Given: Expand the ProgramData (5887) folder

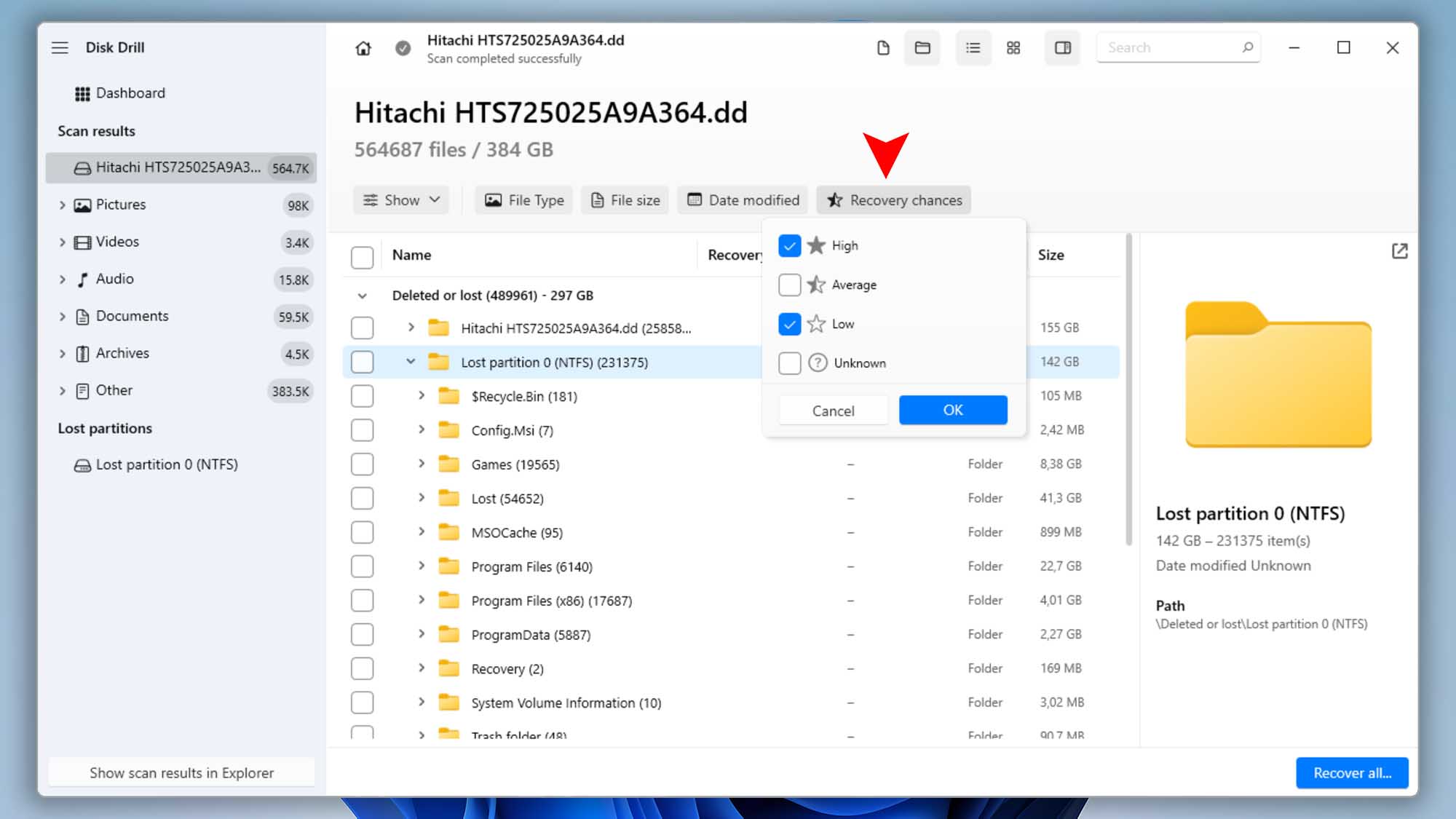Looking at the screenshot, I should (421, 634).
